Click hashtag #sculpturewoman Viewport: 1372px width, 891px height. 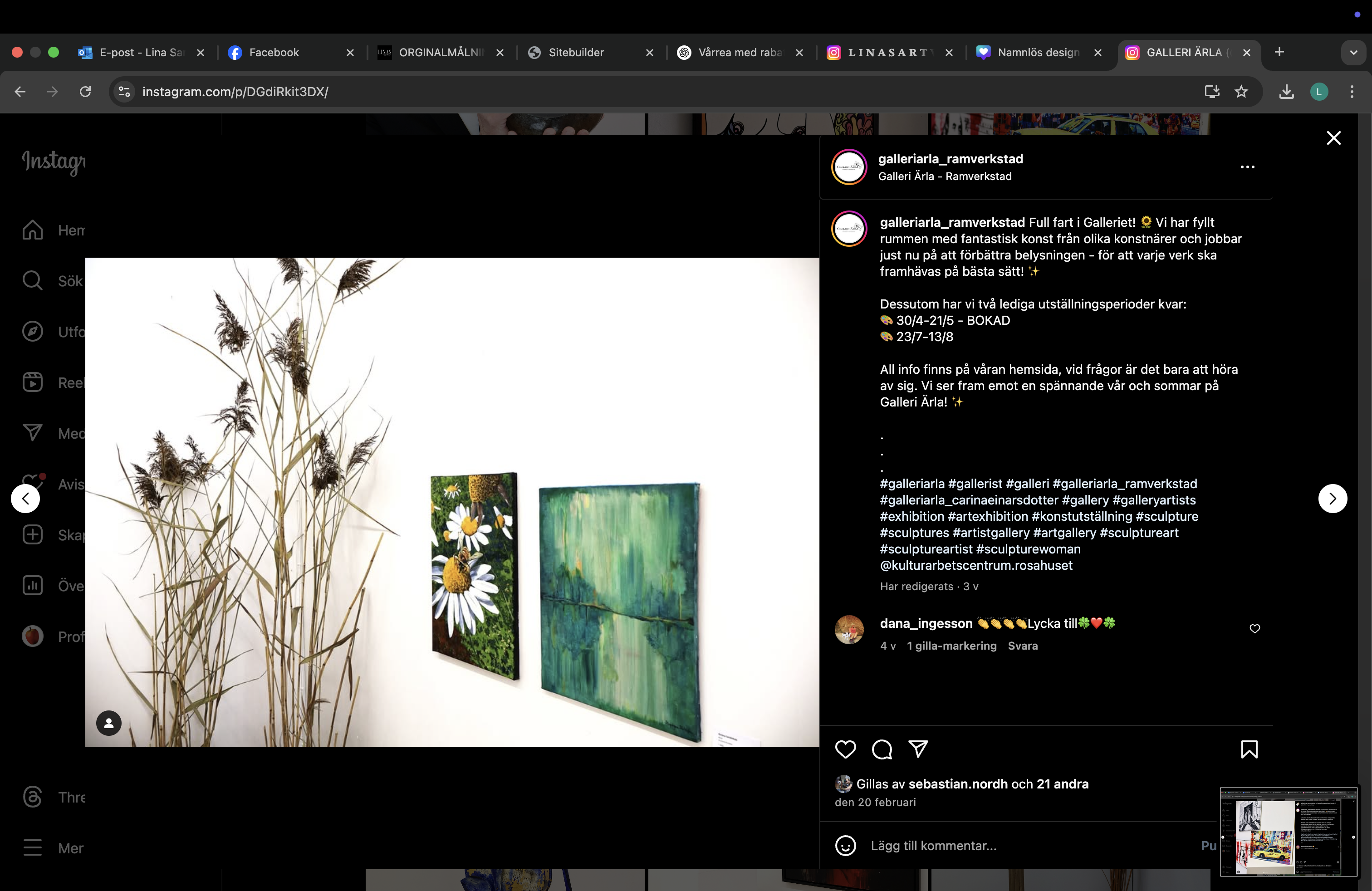coord(1028,549)
